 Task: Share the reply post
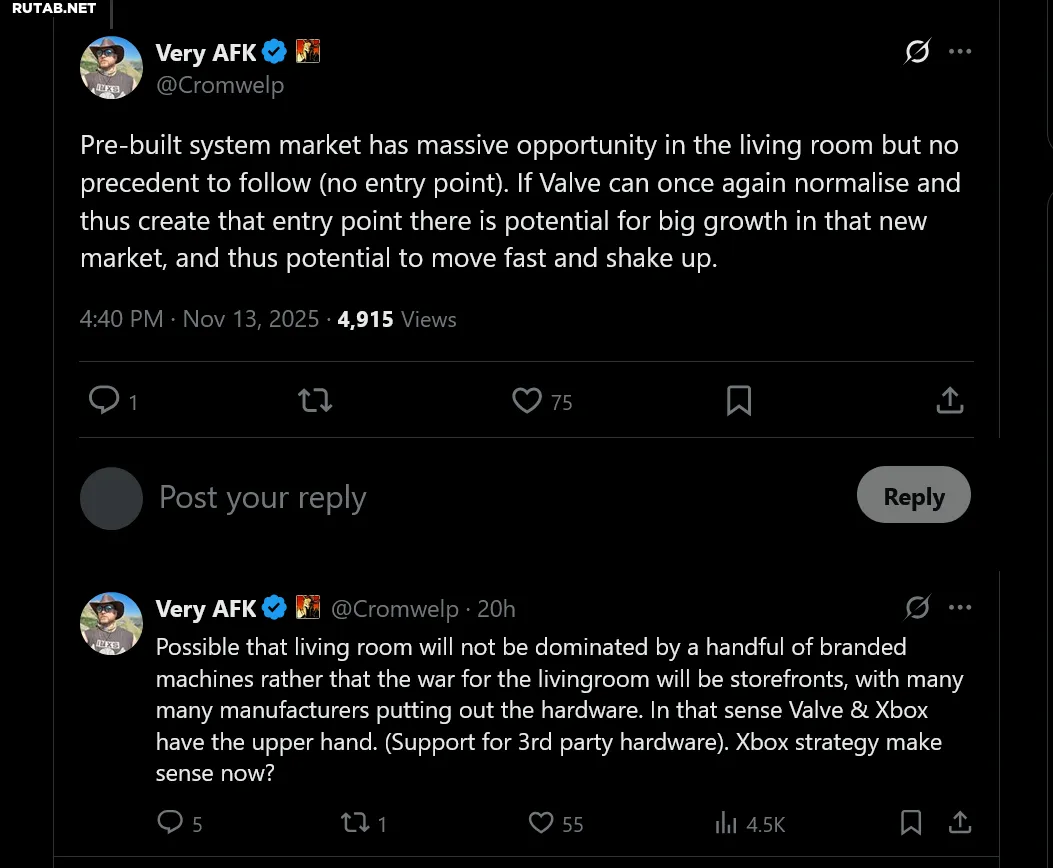click(x=960, y=823)
